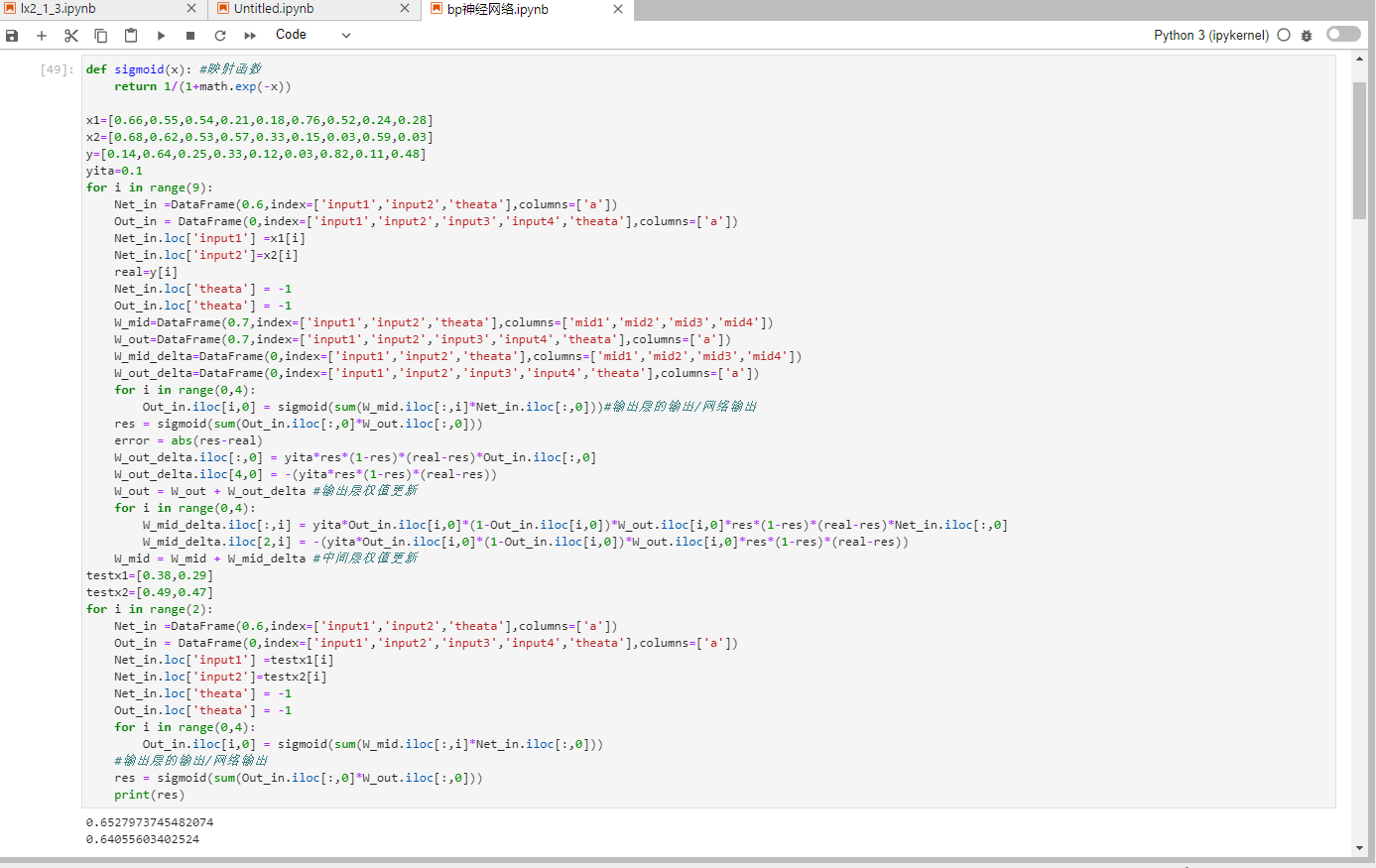This screenshot has width=1376, height=868.
Task: Toggle the switch at the toolbar's right end
Action: (x=1343, y=34)
